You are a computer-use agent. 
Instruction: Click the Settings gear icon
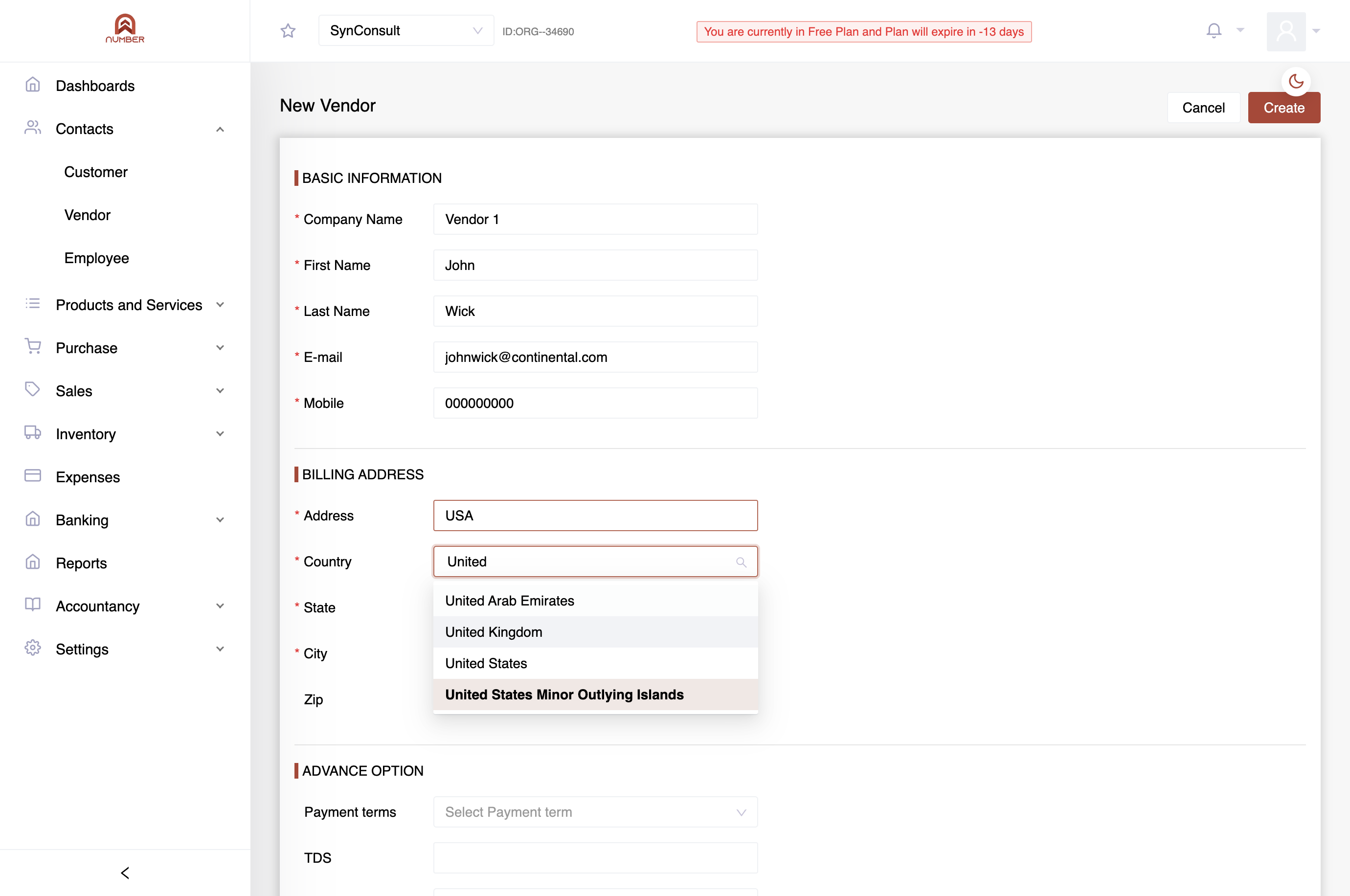click(x=33, y=648)
